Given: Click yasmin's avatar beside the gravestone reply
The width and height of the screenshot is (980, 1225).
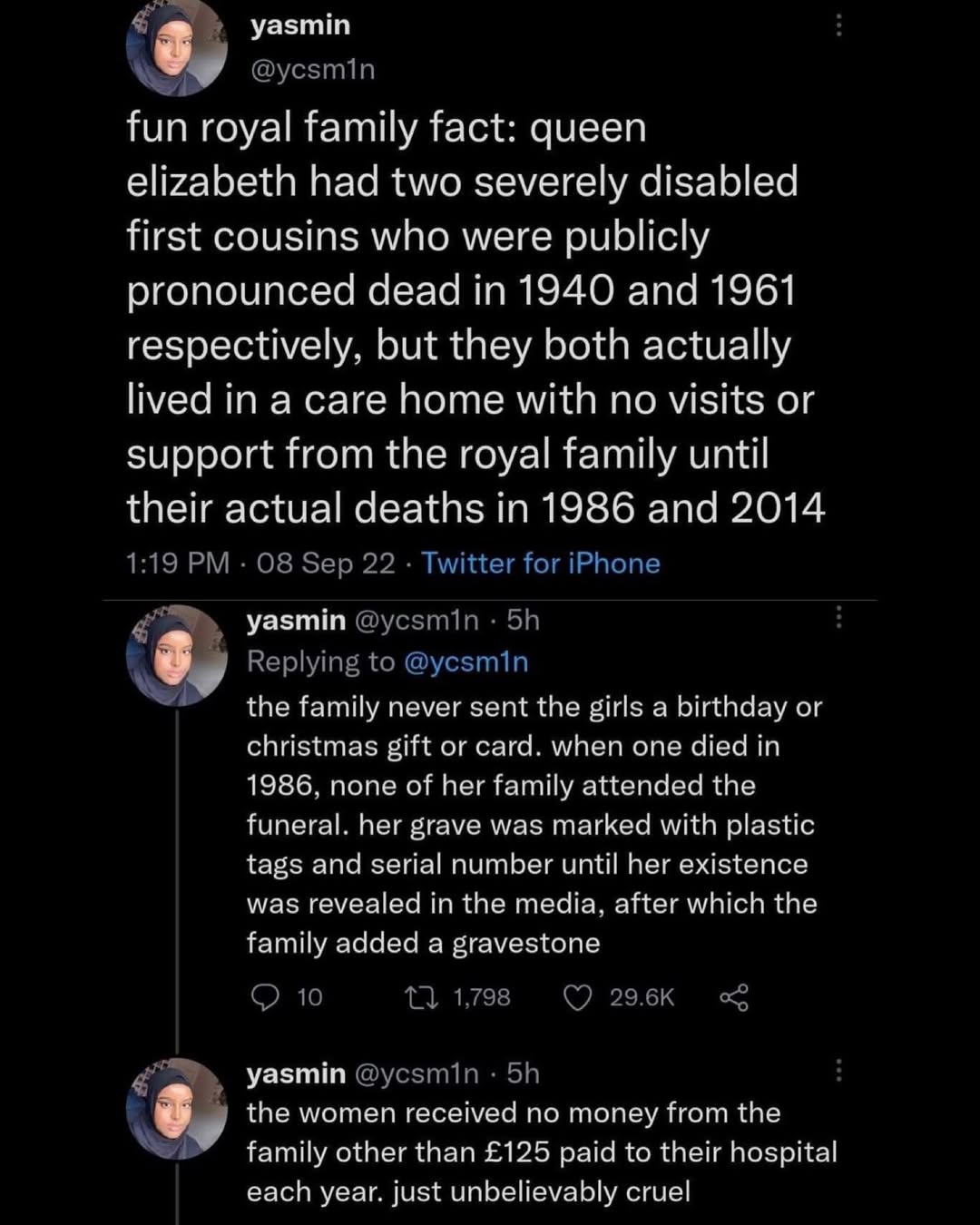Looking at the screenshot, I should [177, 656].
